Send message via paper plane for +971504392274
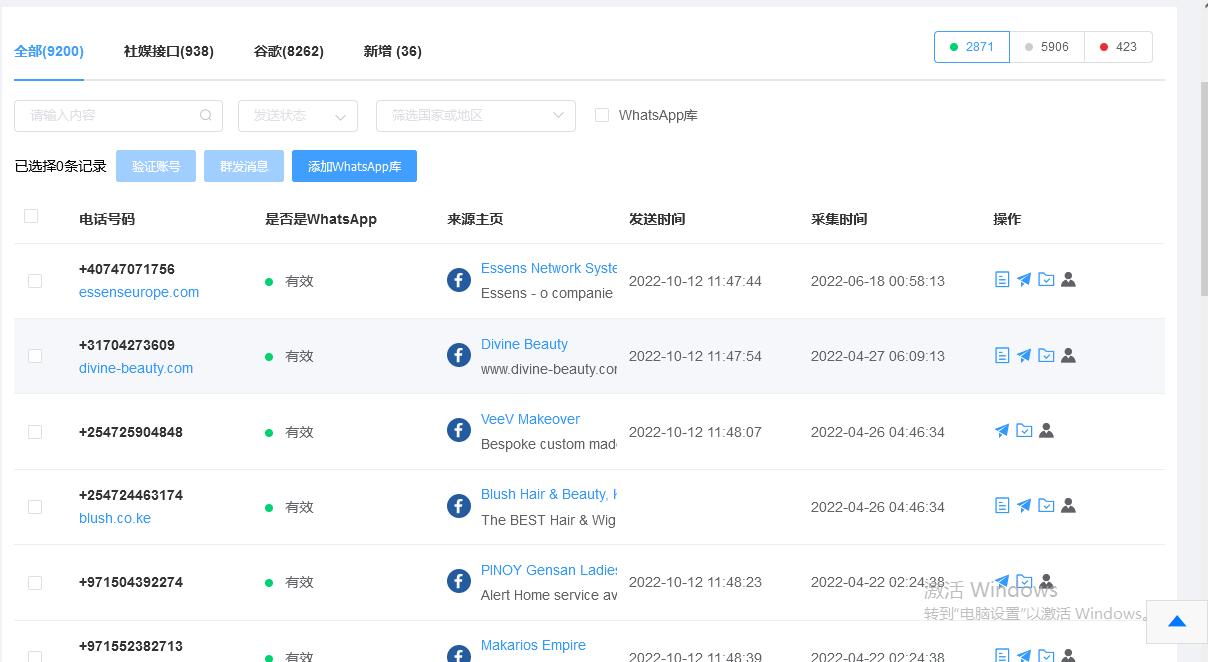 (1002, 581)
